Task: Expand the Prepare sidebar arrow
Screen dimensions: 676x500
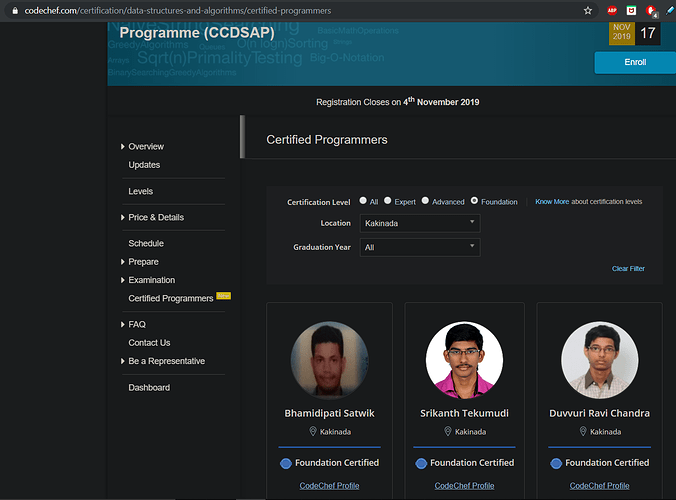Action: pyautogui.click(x=122, y=262)
